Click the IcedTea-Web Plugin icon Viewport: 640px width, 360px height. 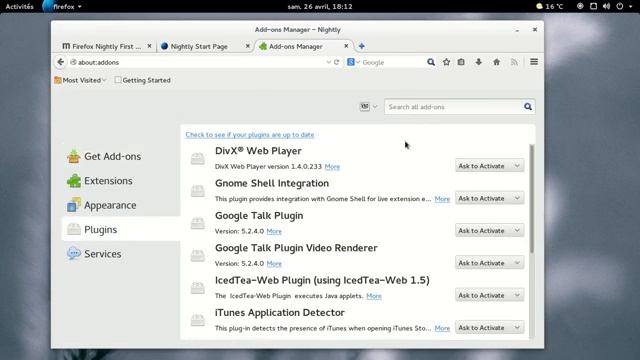[198, 288]
